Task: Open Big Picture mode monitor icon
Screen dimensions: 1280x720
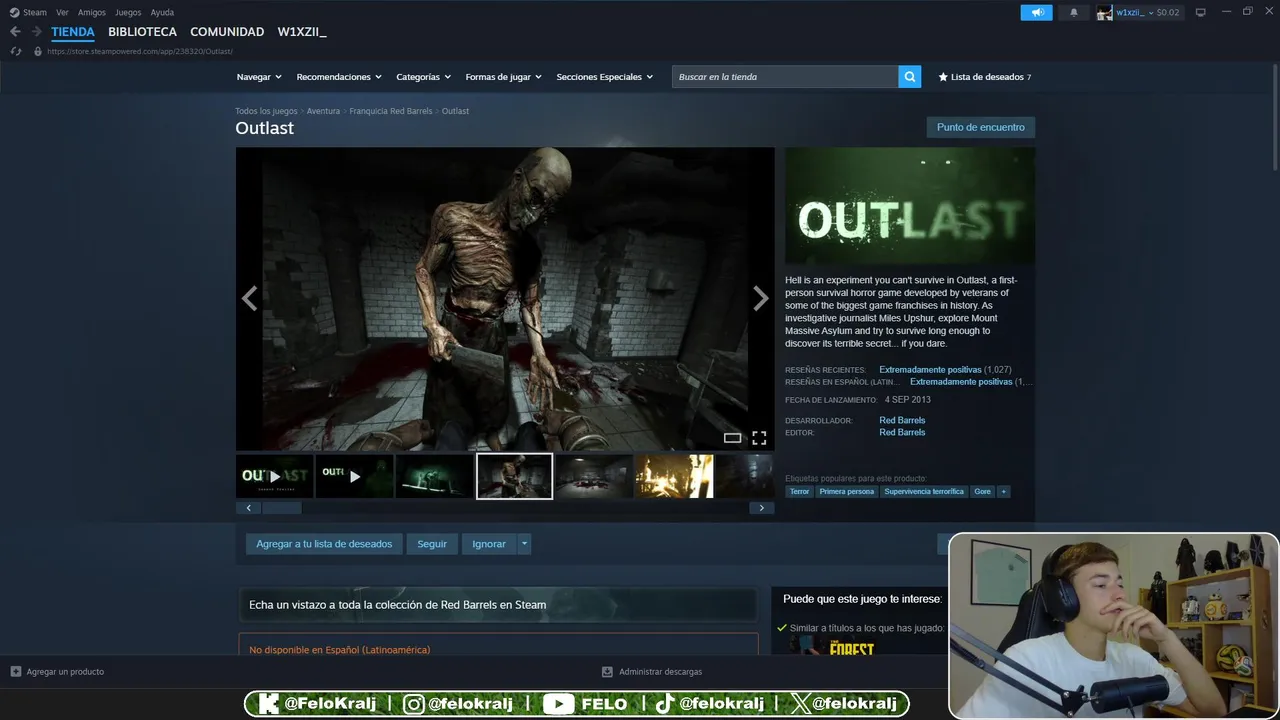Action: (1201, 12)
